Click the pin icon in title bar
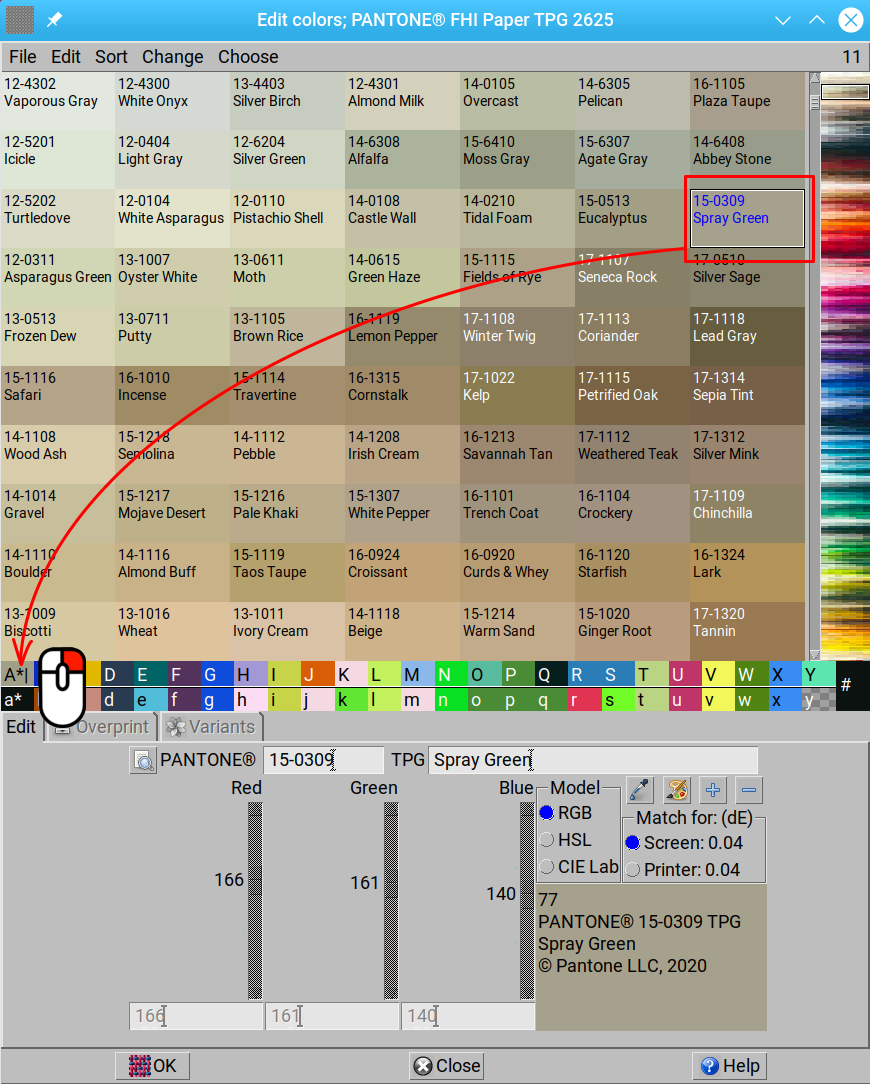The width and height of the screenshot is (870, 1084). pyautogui.click(x=55, y=19)
